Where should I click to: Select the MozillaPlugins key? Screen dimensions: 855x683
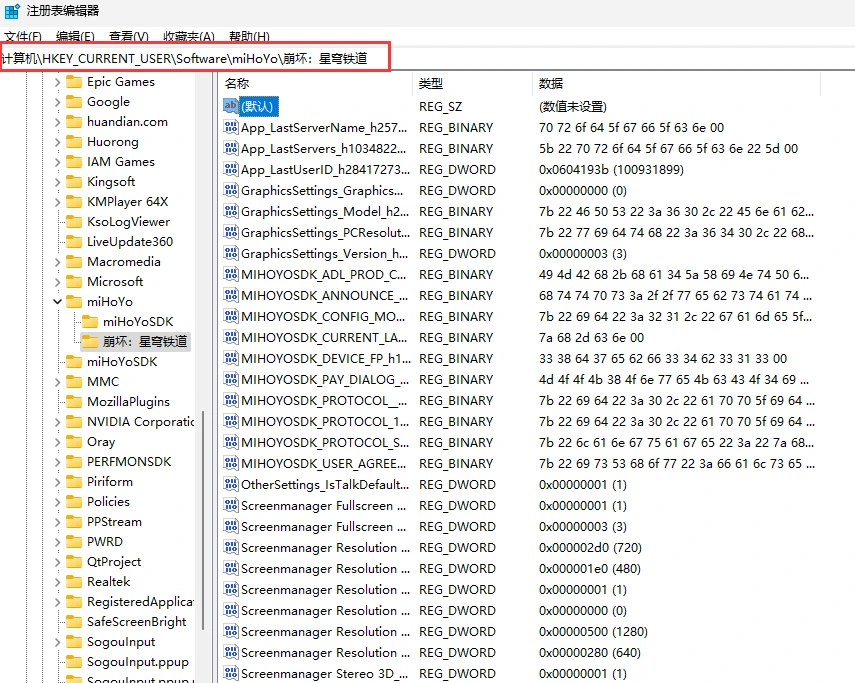(x=128, y=402)
